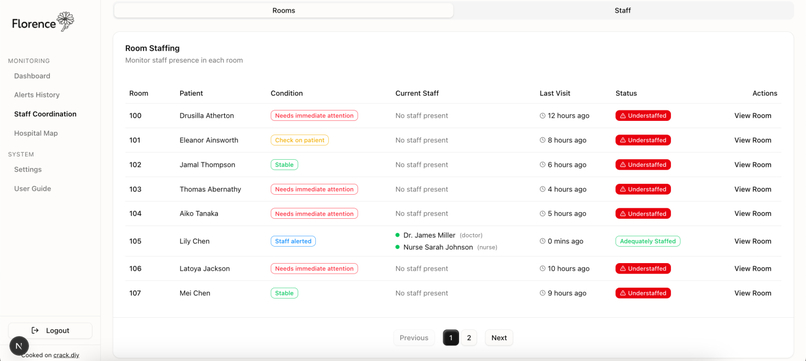Click Nurse Sarah Johnson staff name
Screen dimensions: 806x361
438,247
